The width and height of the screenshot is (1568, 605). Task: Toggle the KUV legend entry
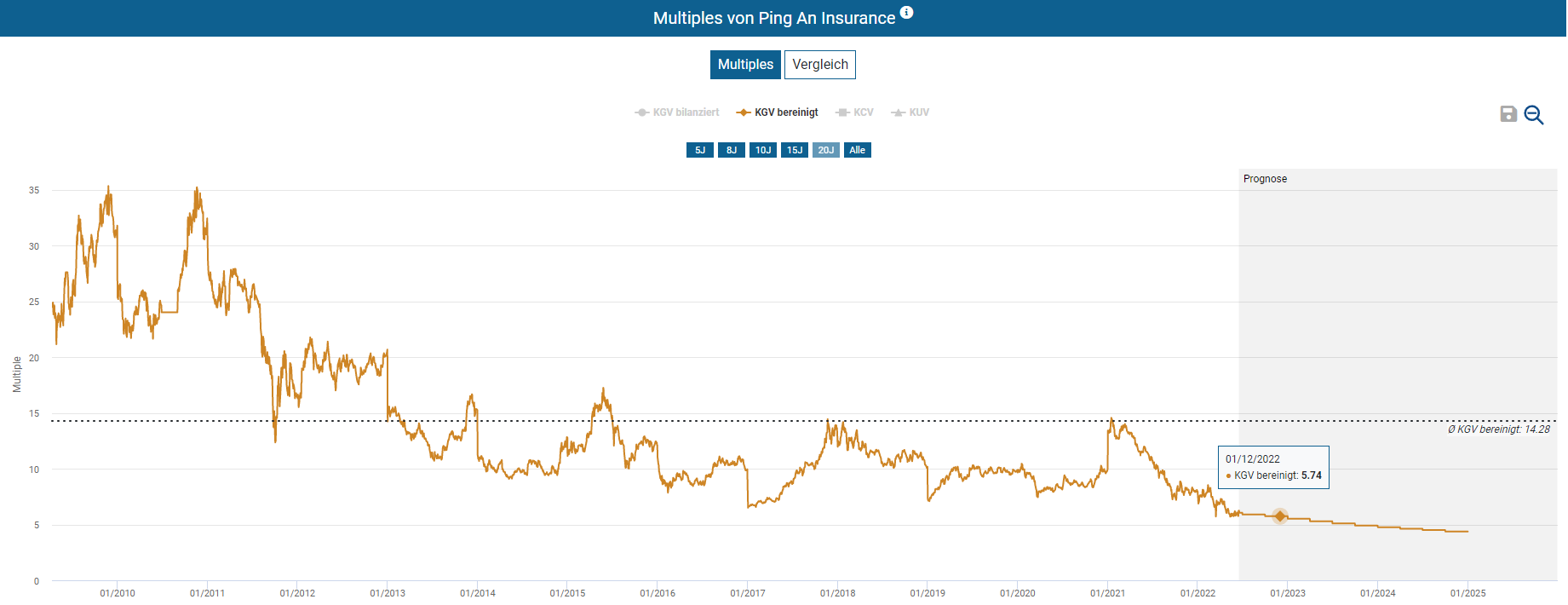910,112
